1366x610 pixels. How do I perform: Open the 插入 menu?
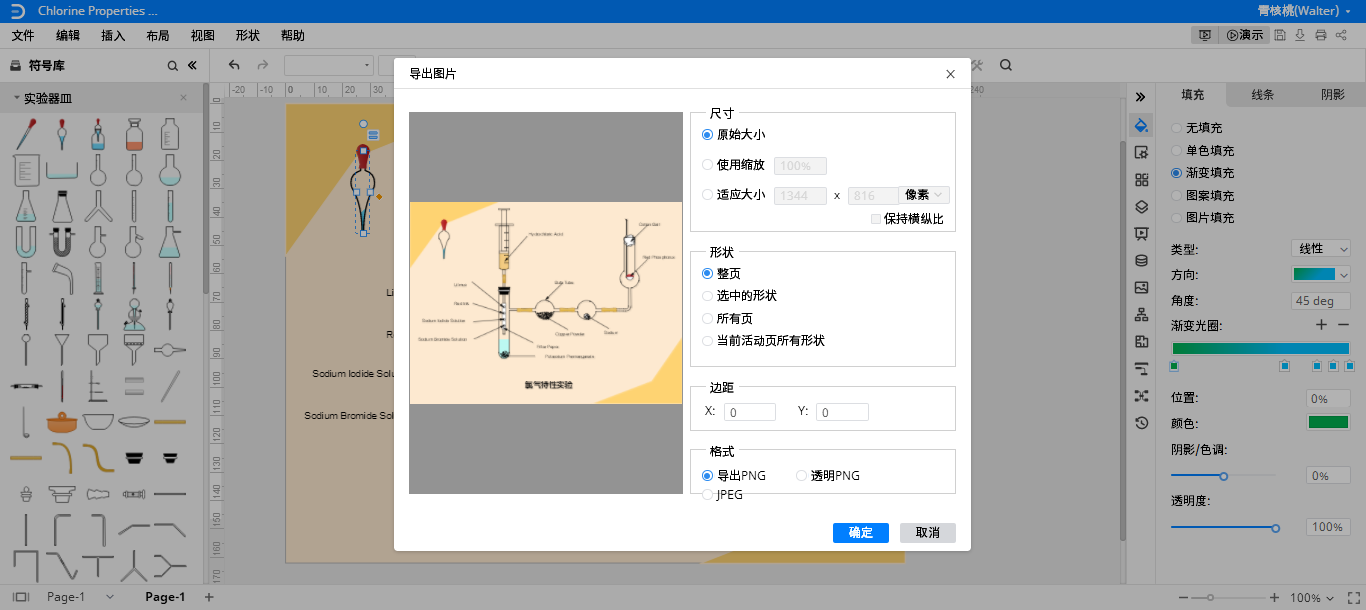(113, 35)
